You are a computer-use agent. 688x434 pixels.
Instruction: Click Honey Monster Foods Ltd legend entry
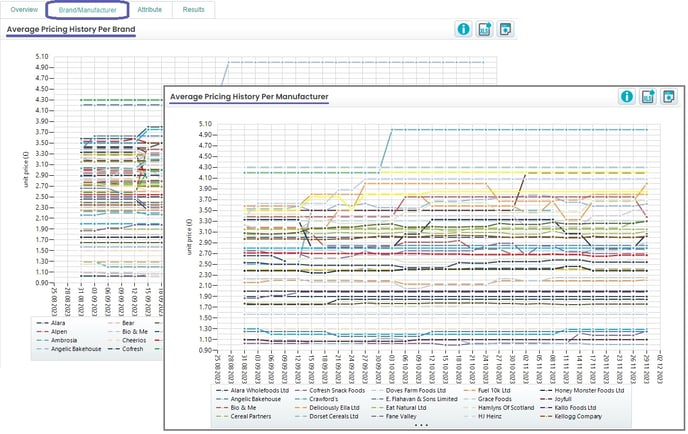582,390
